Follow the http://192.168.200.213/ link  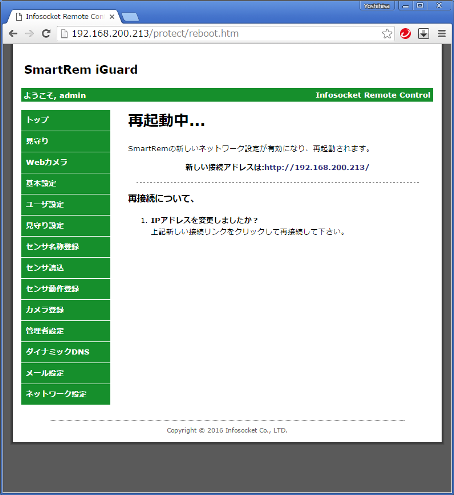pyautogui.click(x=317, y=167)
